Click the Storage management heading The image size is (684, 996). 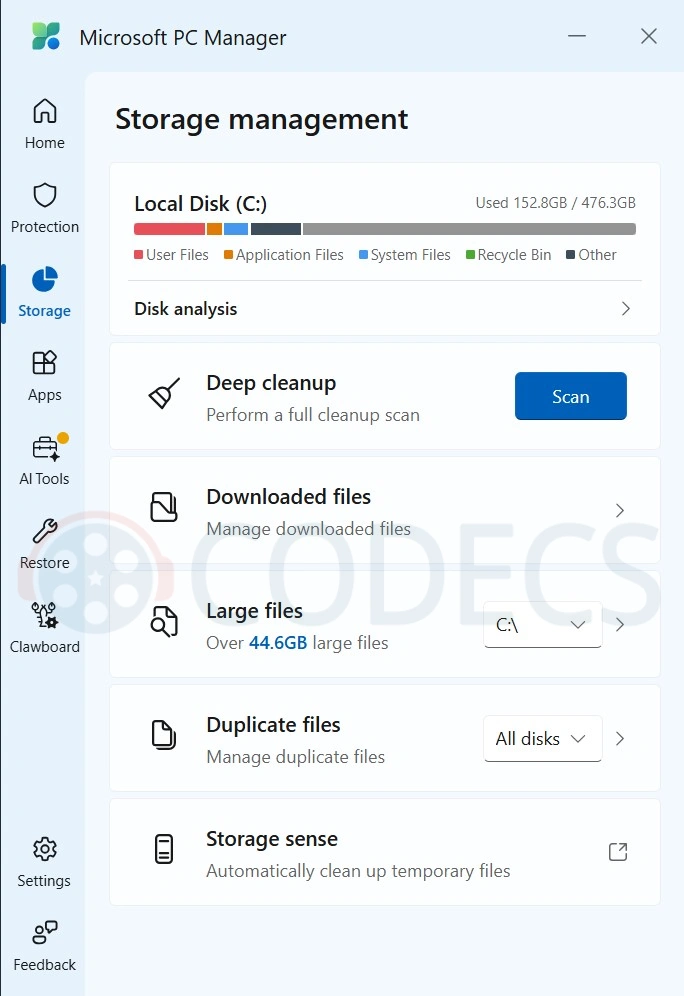(x=262, y=119)
